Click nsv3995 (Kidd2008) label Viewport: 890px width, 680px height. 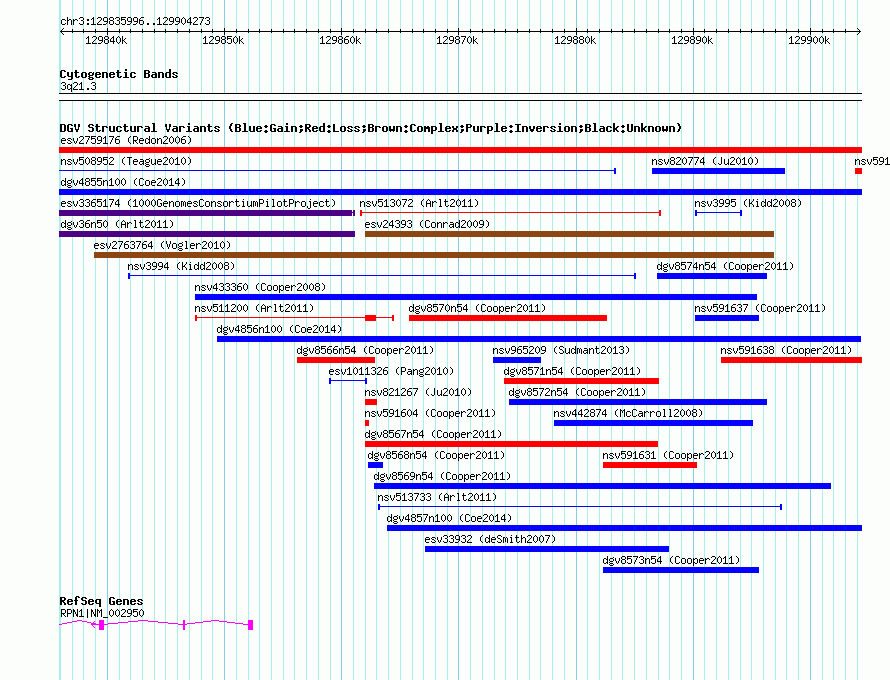748,203
